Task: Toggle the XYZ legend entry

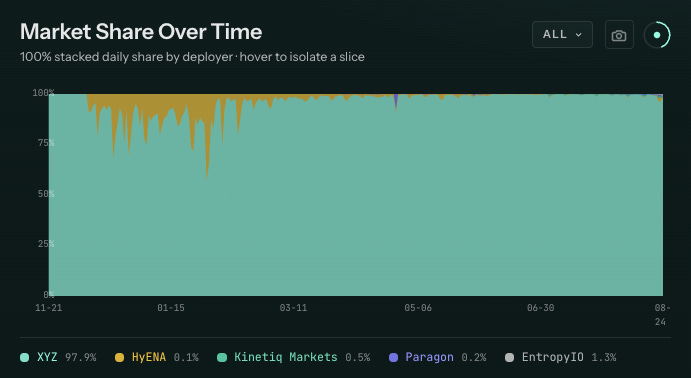Action: pos(58,357)
